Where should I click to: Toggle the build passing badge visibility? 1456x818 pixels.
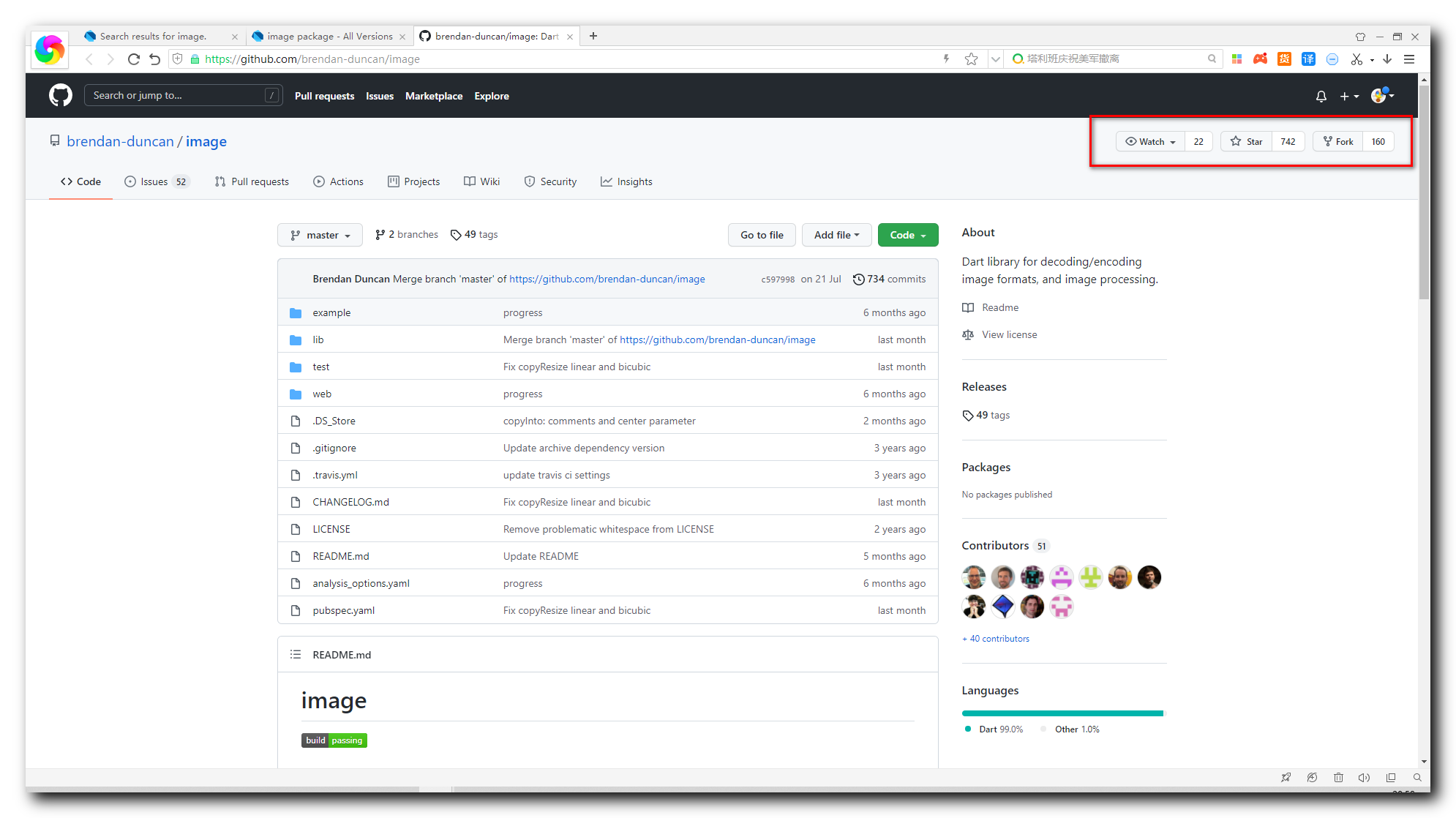click(335, 740)
